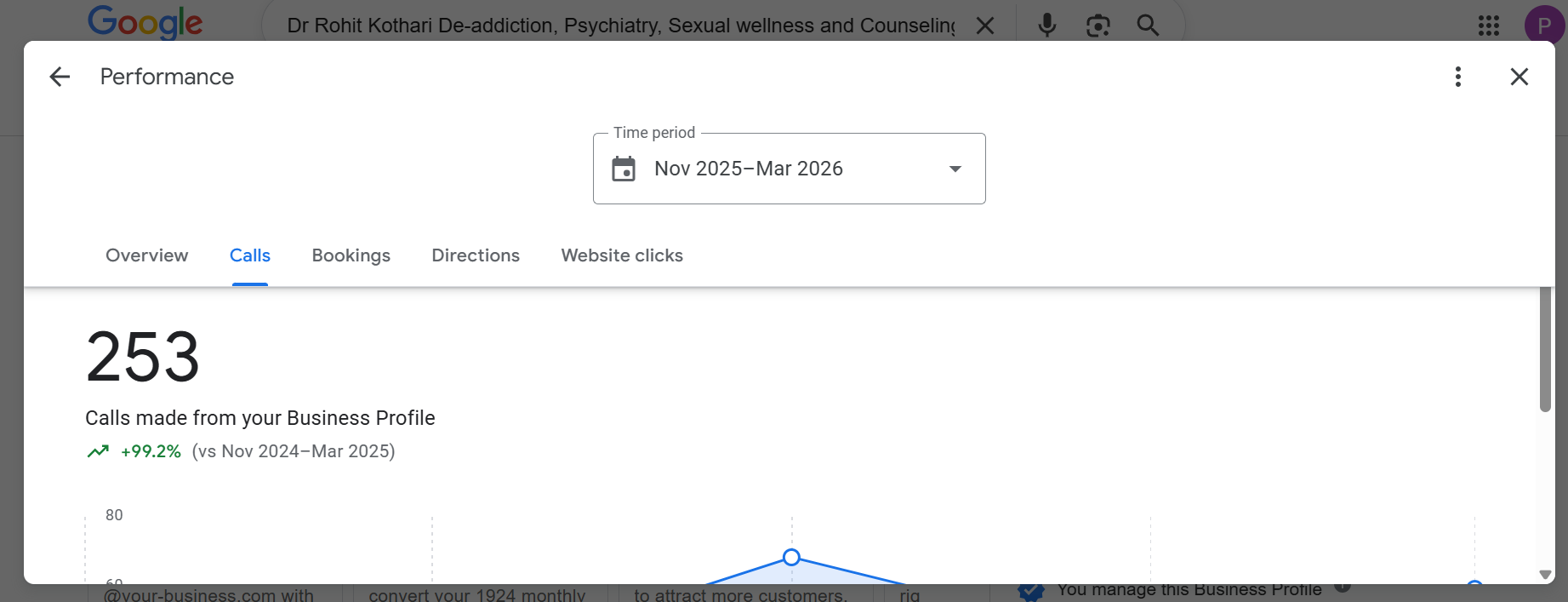Image resolution: width=1568 pixels, height=602 pixels.
Task: Click the Google search input field
Action: pyautogui.click(x=621, y=26)
